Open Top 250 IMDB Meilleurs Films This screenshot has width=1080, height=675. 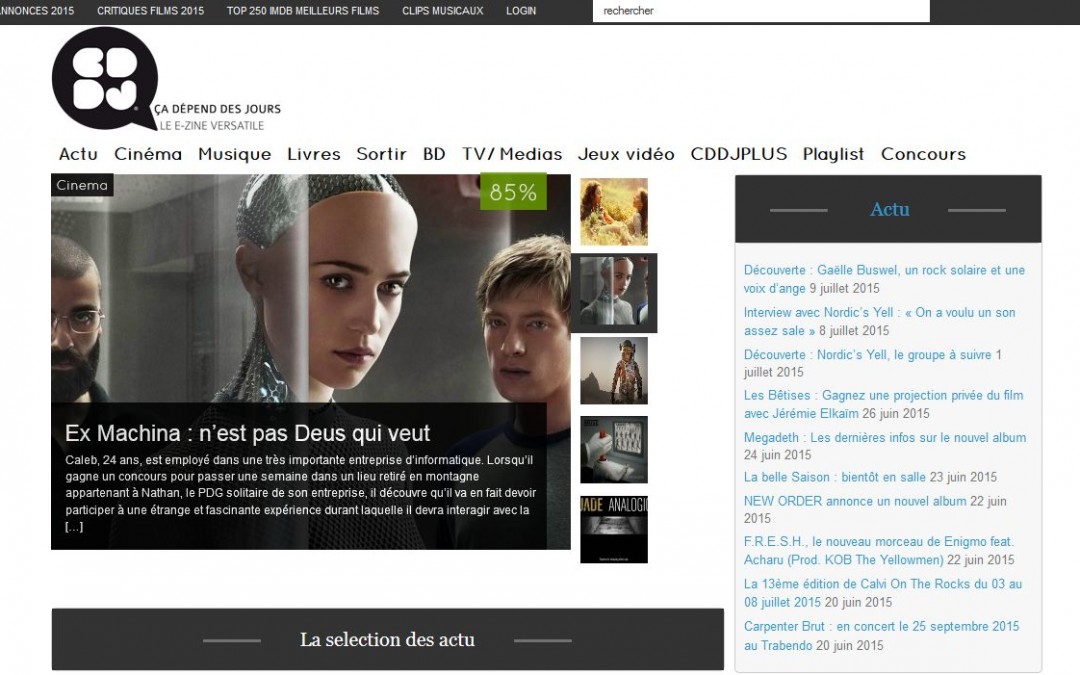(303, 11)
